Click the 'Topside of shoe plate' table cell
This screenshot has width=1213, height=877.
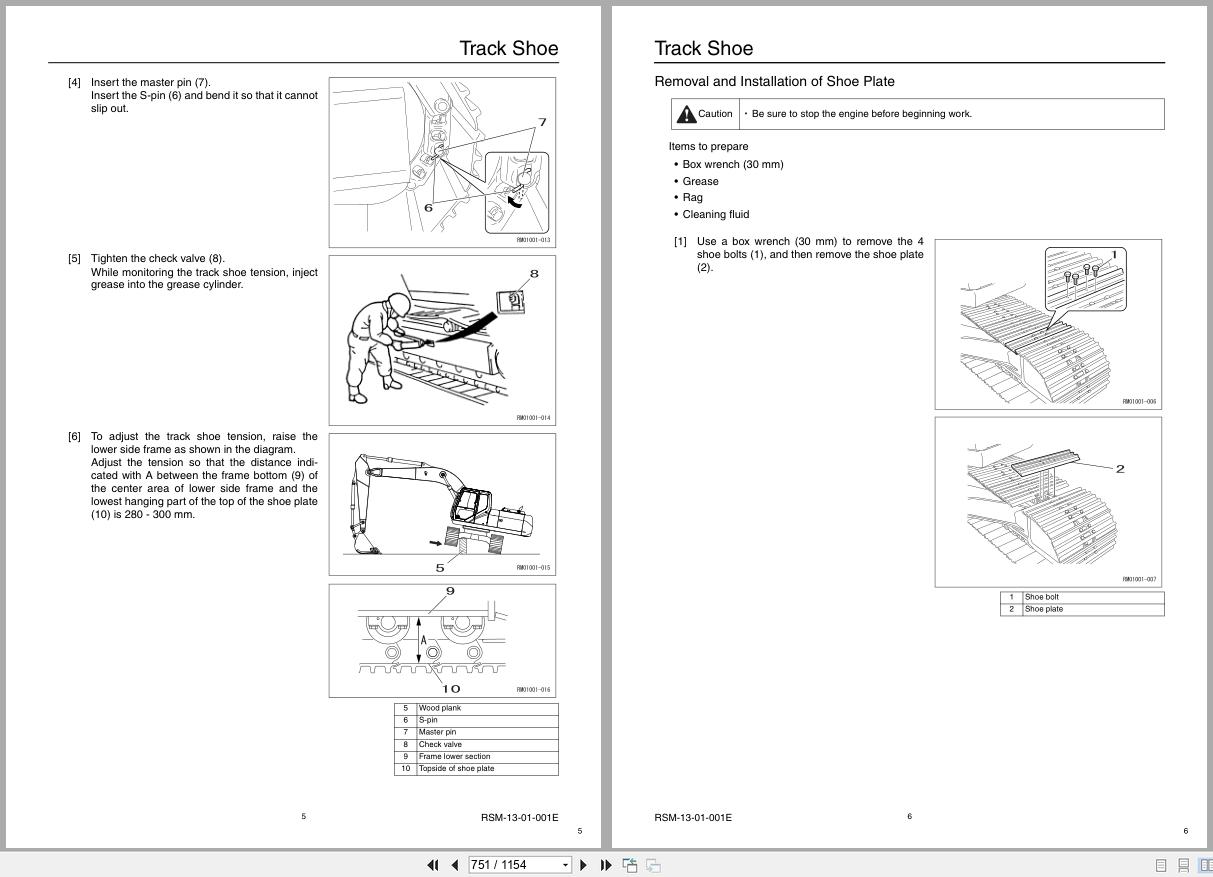[487, 769]
